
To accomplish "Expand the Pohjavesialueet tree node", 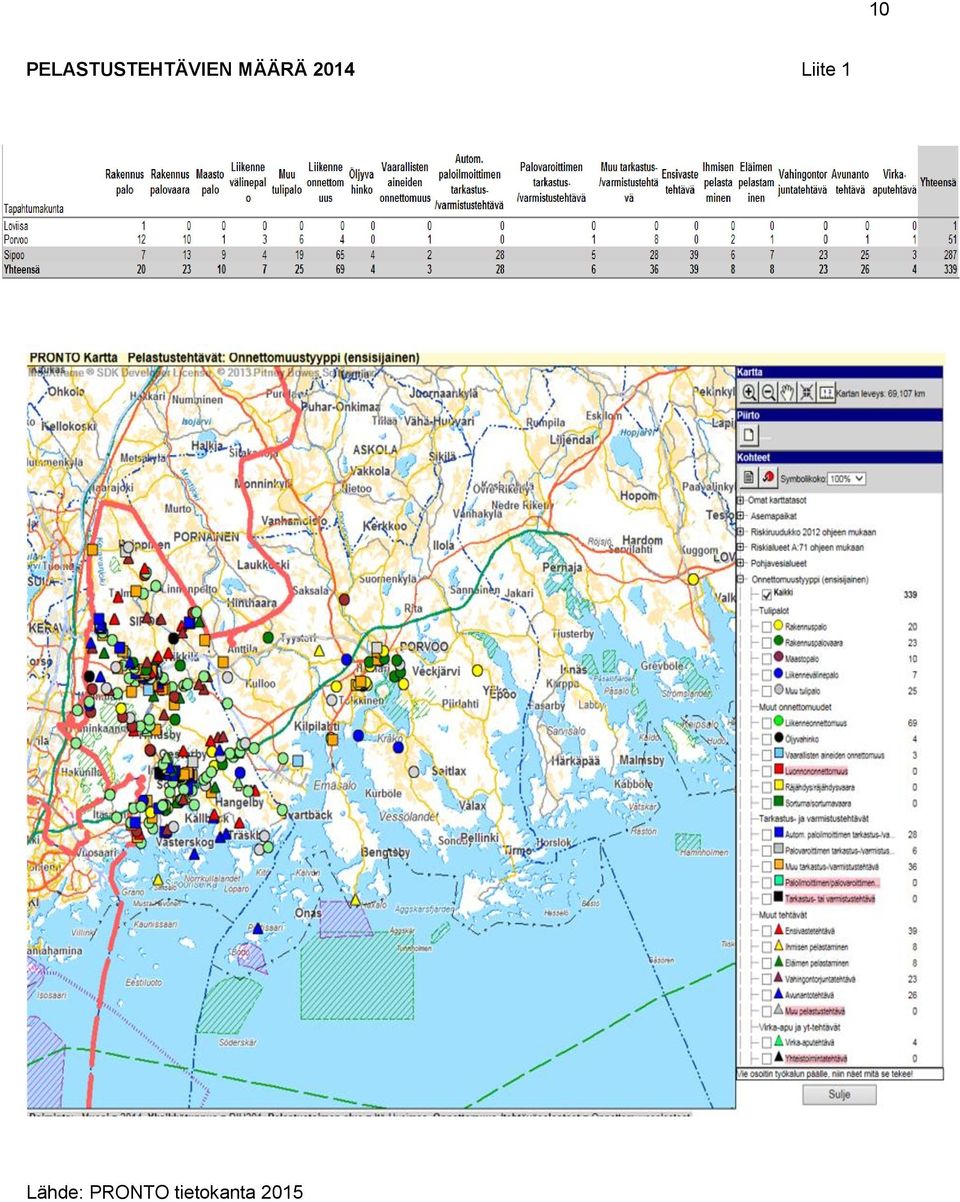I will (x=741, y=564).
